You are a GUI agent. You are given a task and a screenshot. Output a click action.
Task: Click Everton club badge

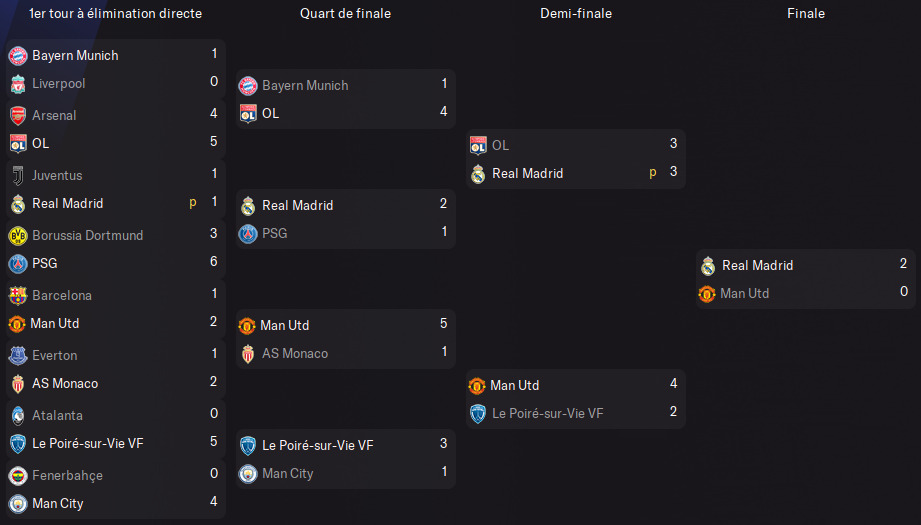[x=18, y=355]
